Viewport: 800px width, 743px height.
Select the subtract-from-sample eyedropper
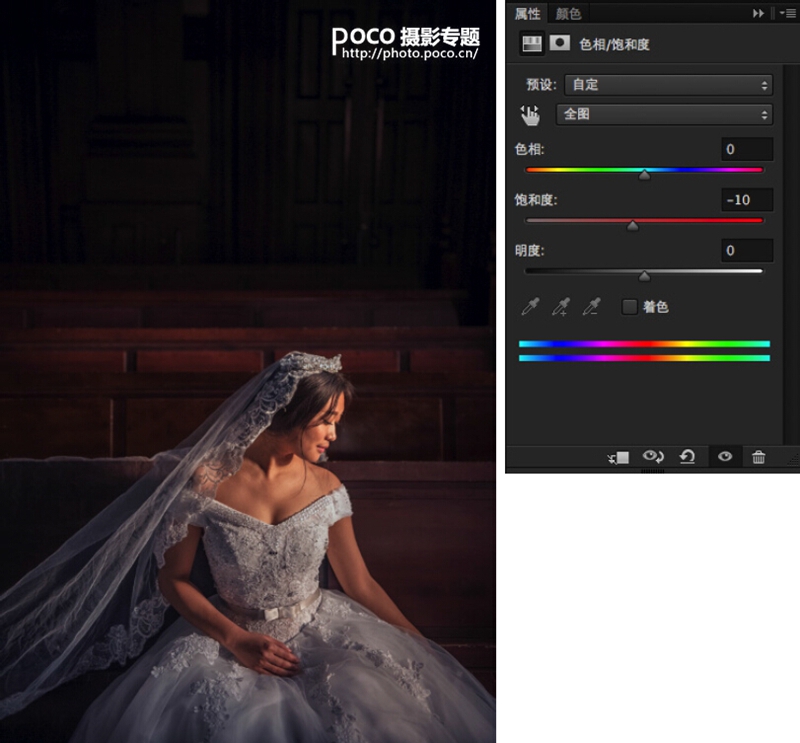click(x=591, y=307)
